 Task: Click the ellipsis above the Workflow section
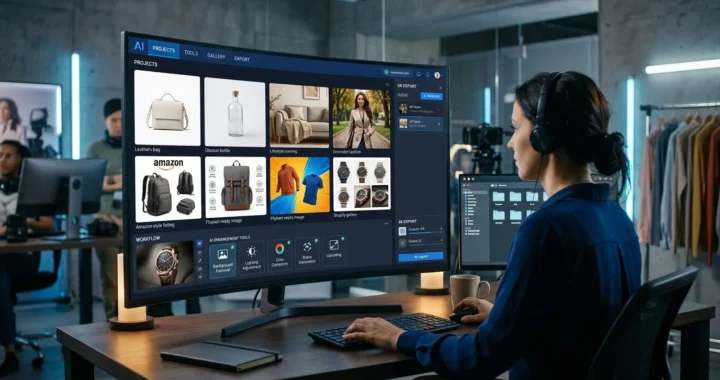tap(387, 223)
